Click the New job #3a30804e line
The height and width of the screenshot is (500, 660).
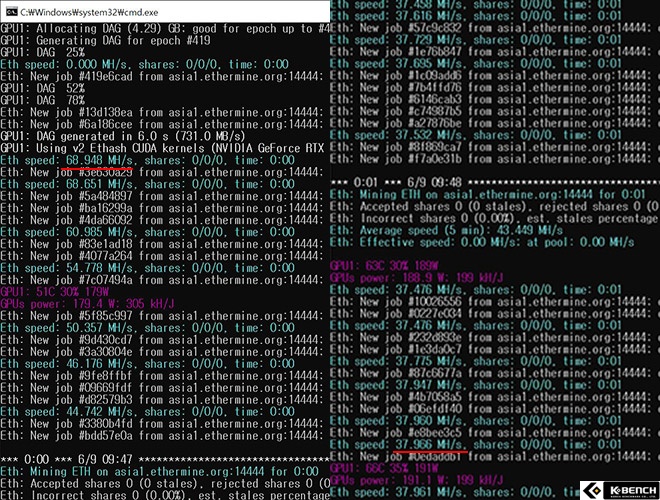point(162,352)
